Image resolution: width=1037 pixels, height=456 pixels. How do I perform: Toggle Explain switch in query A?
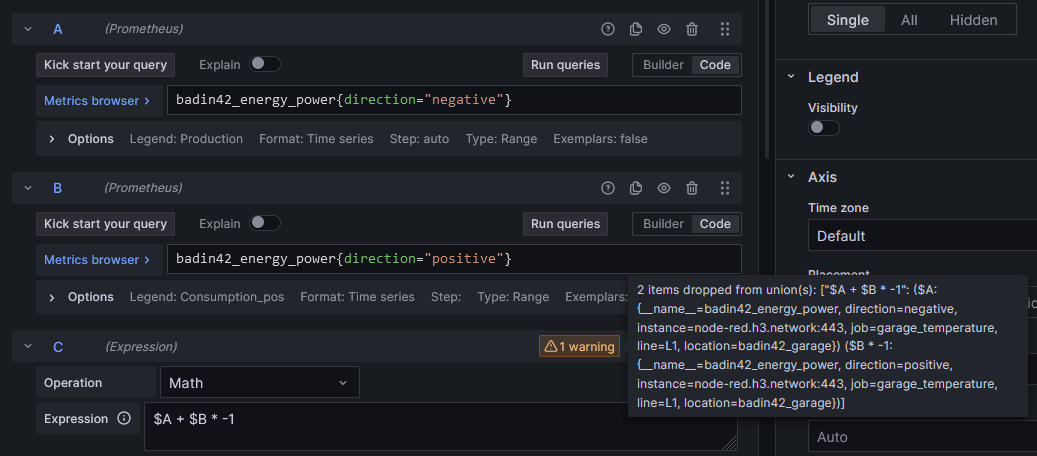tap(265, 64)
